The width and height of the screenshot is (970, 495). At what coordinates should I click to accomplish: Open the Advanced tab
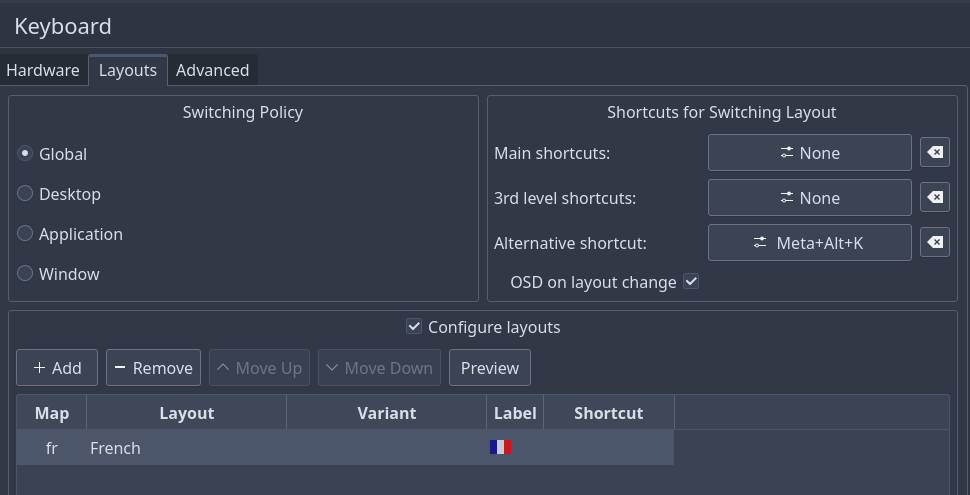[212, 70]
